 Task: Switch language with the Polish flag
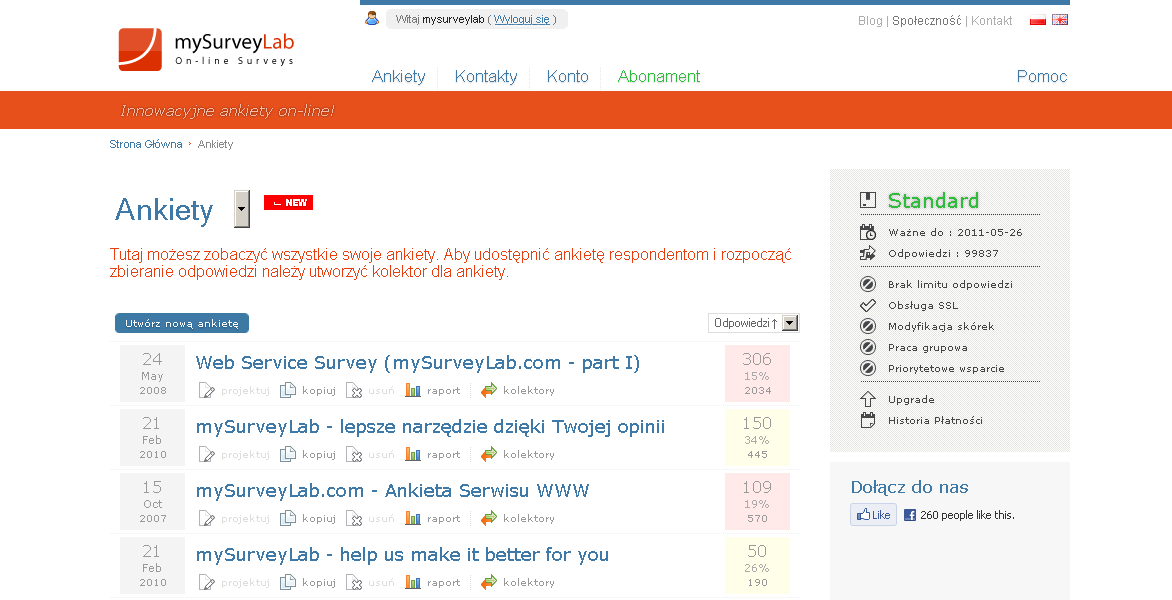tap(1037, 20)
